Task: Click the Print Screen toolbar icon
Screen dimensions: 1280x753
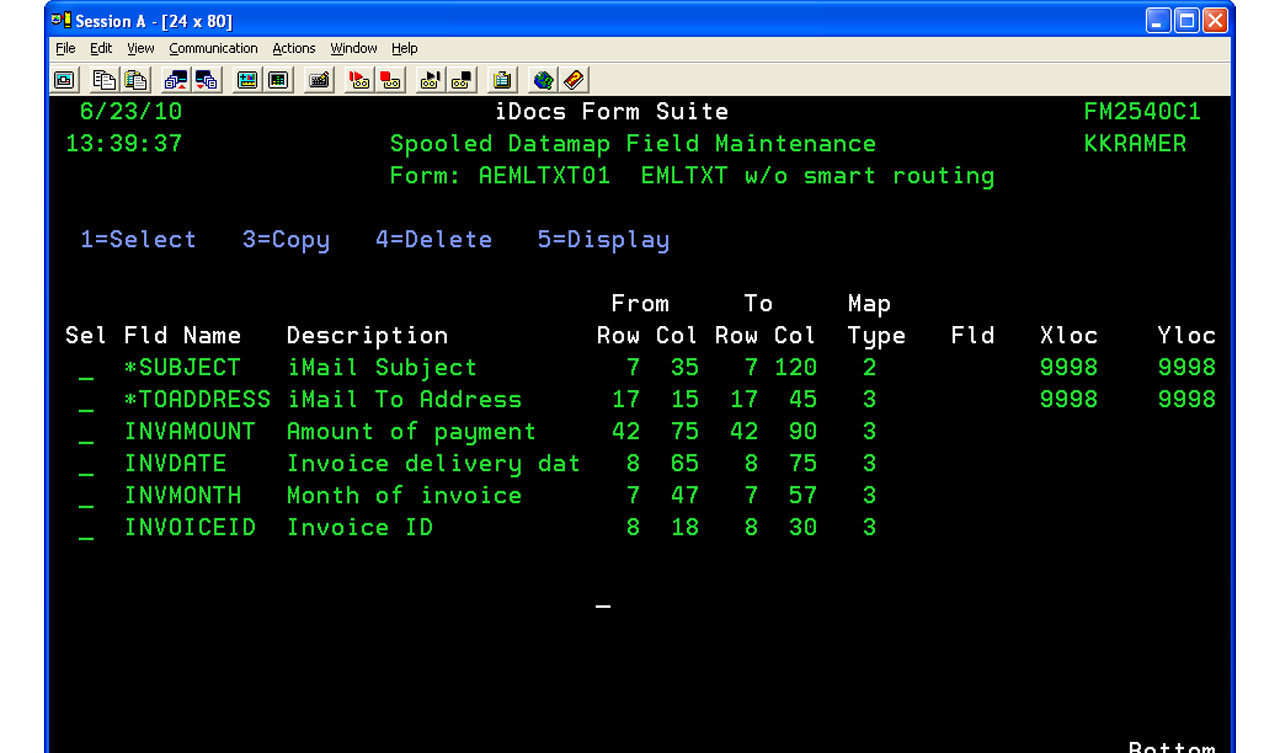Action: [64, 80]
